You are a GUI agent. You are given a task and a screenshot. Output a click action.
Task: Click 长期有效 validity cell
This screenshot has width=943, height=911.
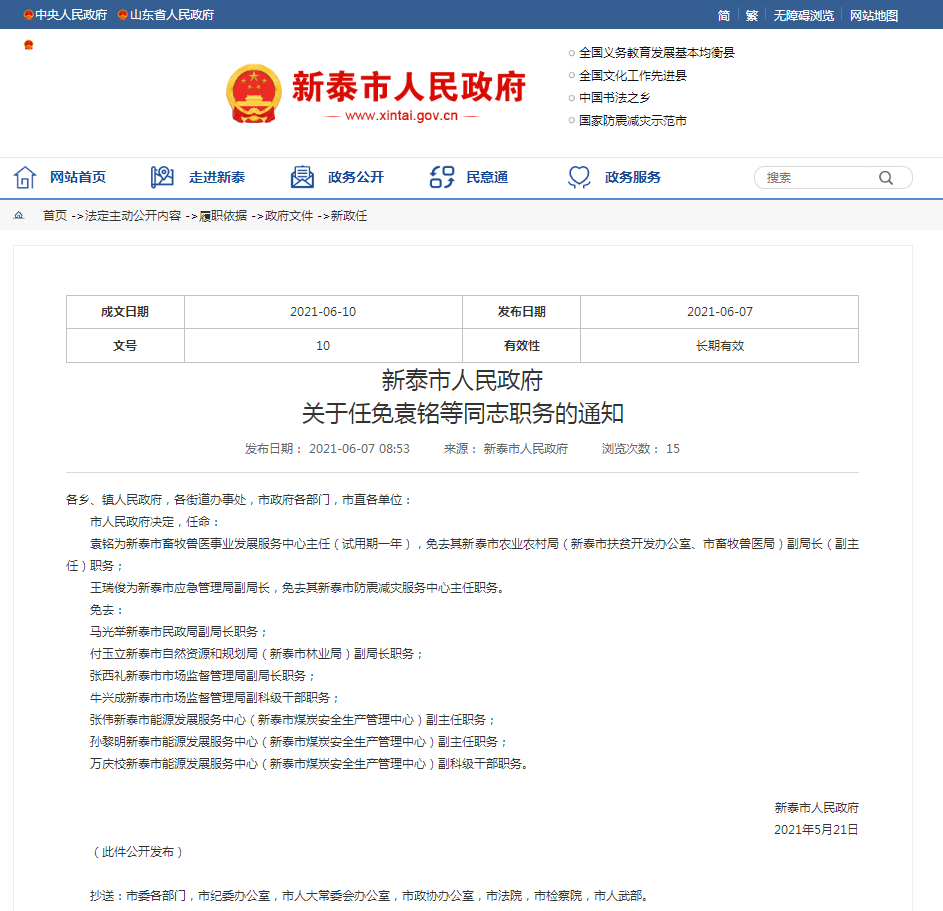pyautogui.click(x=719, y=346)
